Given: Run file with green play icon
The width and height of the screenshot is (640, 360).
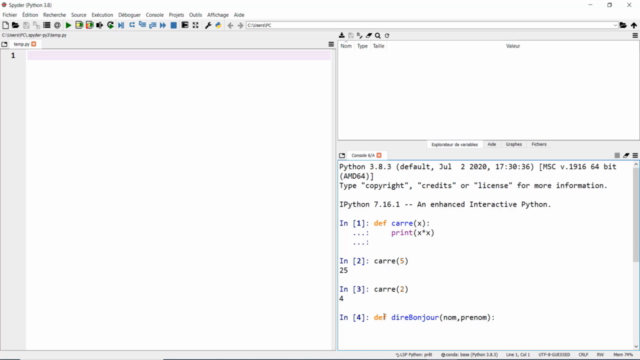Looking at the screenshot, I should tap(68, 25).
